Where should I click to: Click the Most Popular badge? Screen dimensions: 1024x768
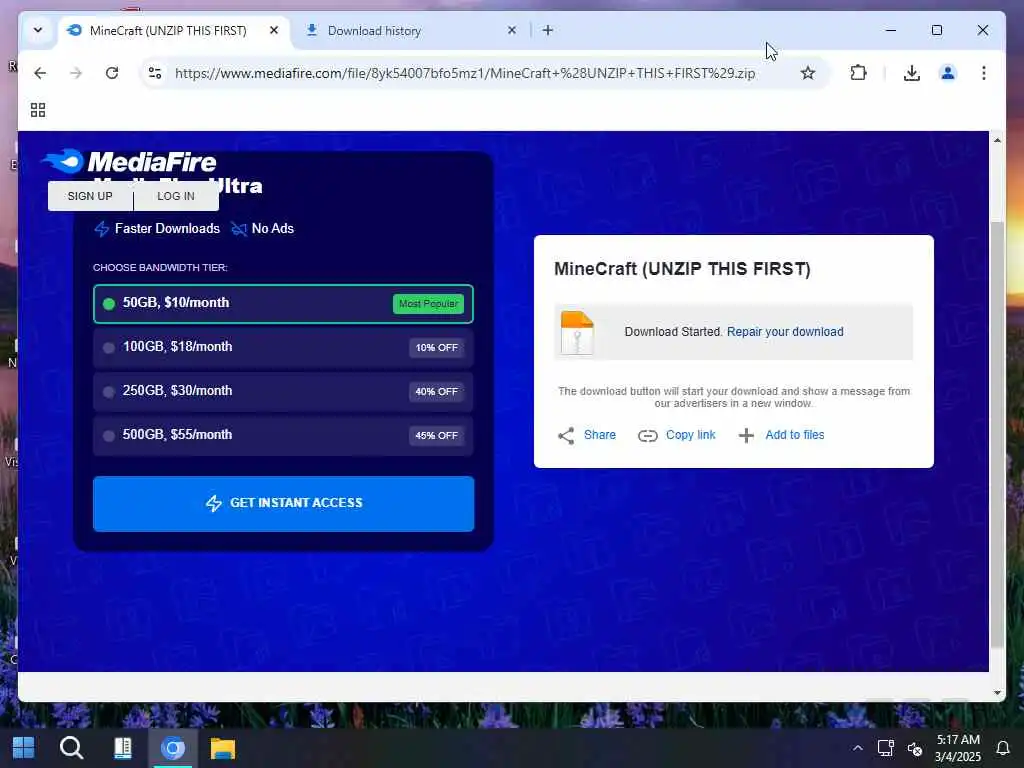point(428,304)
